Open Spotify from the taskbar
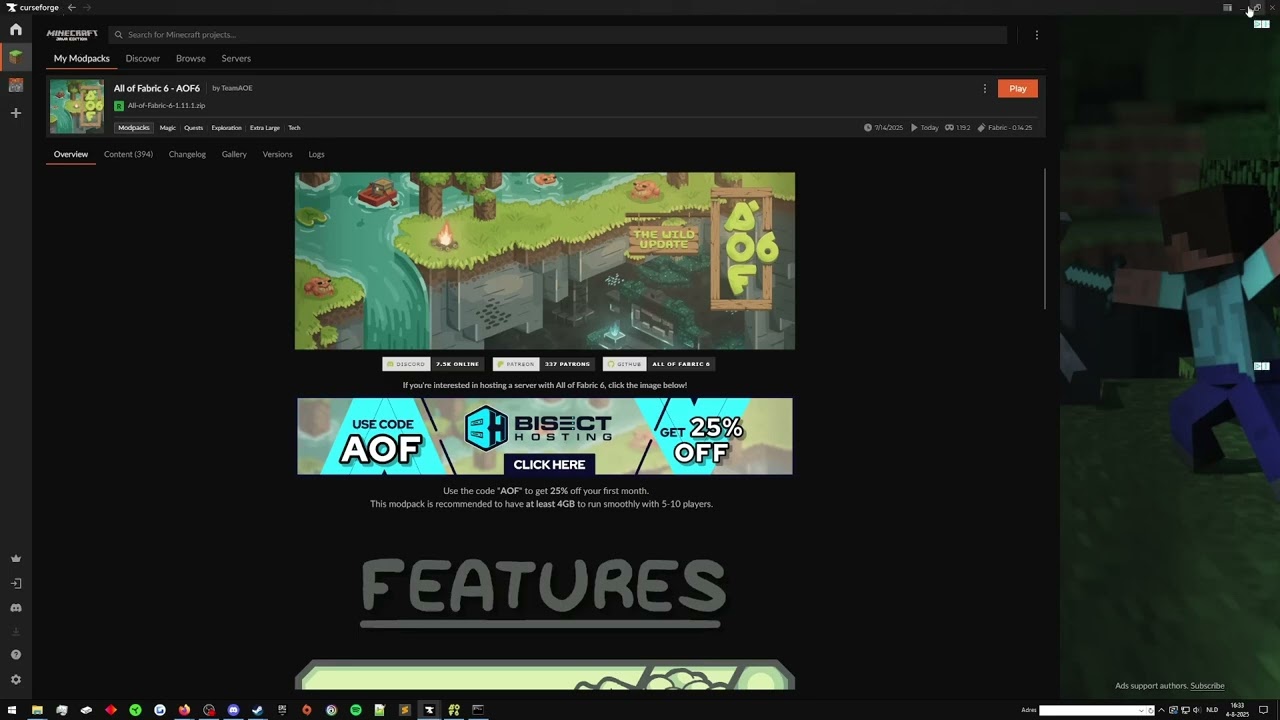1280x720 pixels. 355,710
